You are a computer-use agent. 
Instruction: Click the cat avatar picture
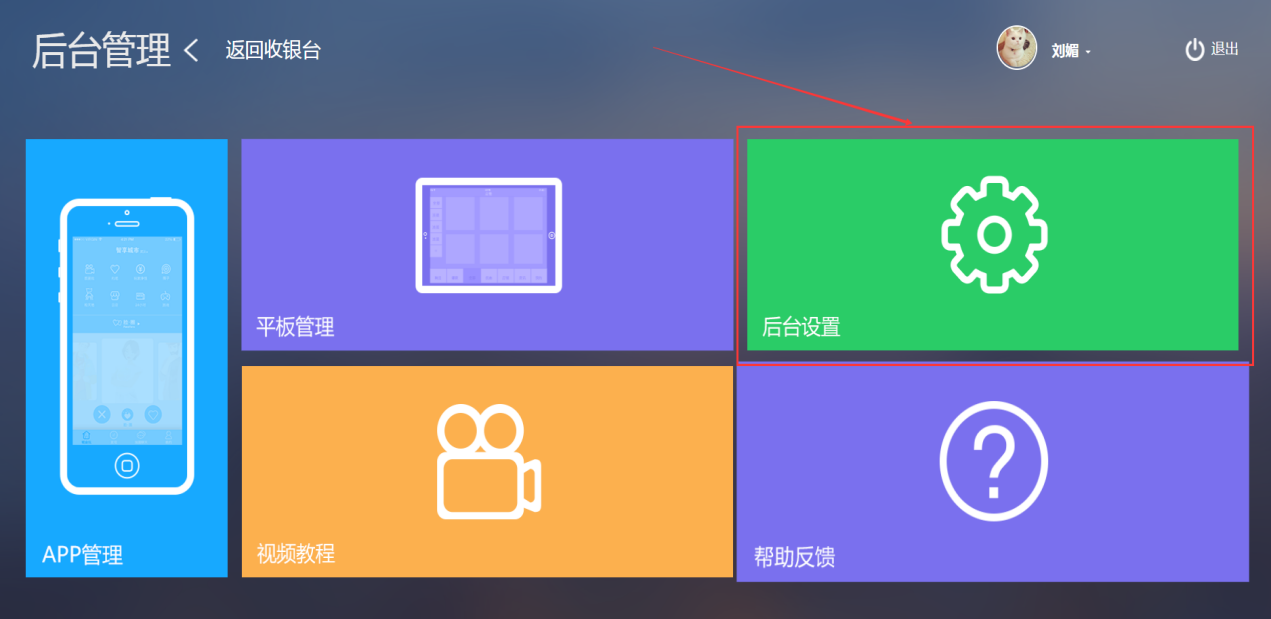tap(1016, 48)
